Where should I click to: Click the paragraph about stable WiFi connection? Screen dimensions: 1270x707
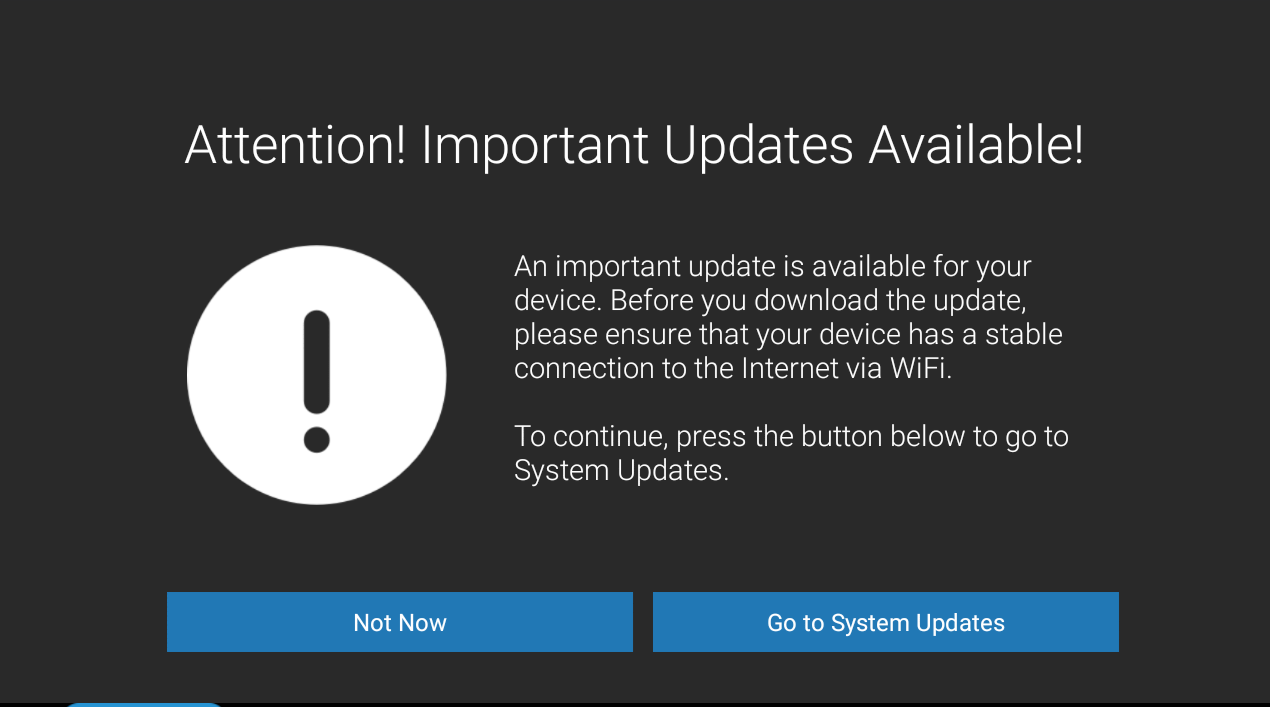[x=788, y=317]
